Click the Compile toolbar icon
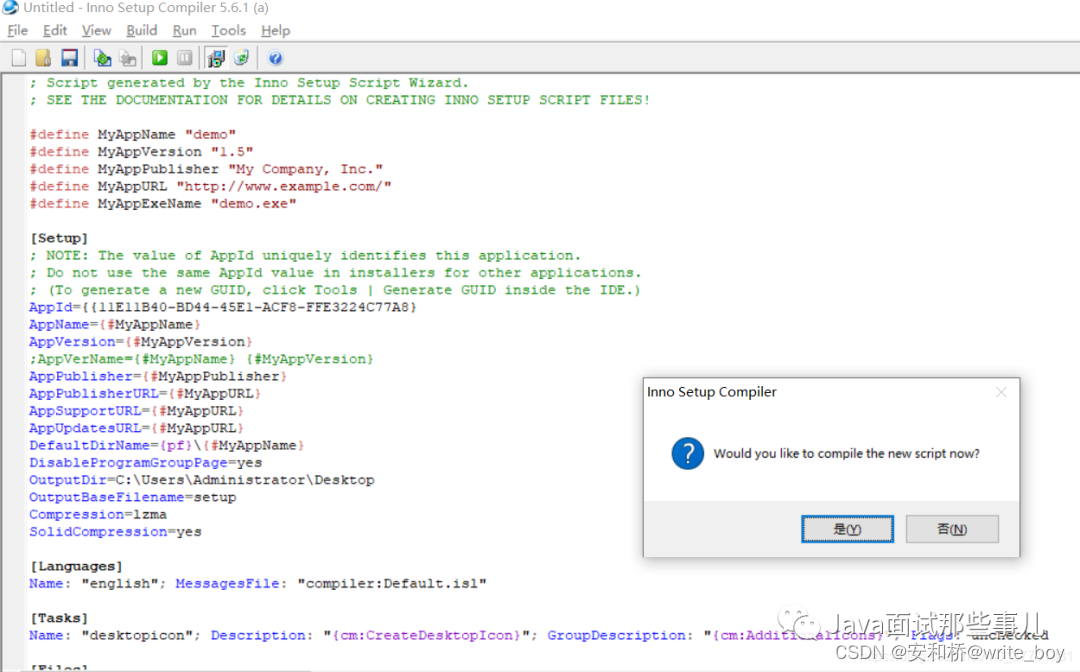The image size is (1080, 672). [103, 58]
